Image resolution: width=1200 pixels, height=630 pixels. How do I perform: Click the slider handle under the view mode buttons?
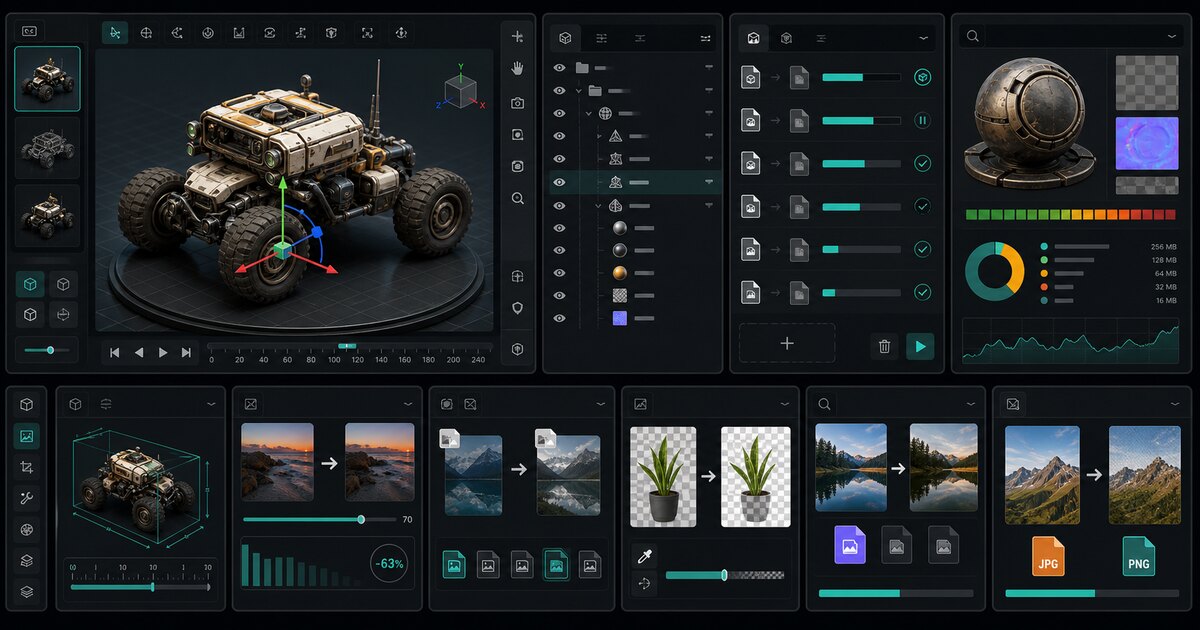pos(50,350)
